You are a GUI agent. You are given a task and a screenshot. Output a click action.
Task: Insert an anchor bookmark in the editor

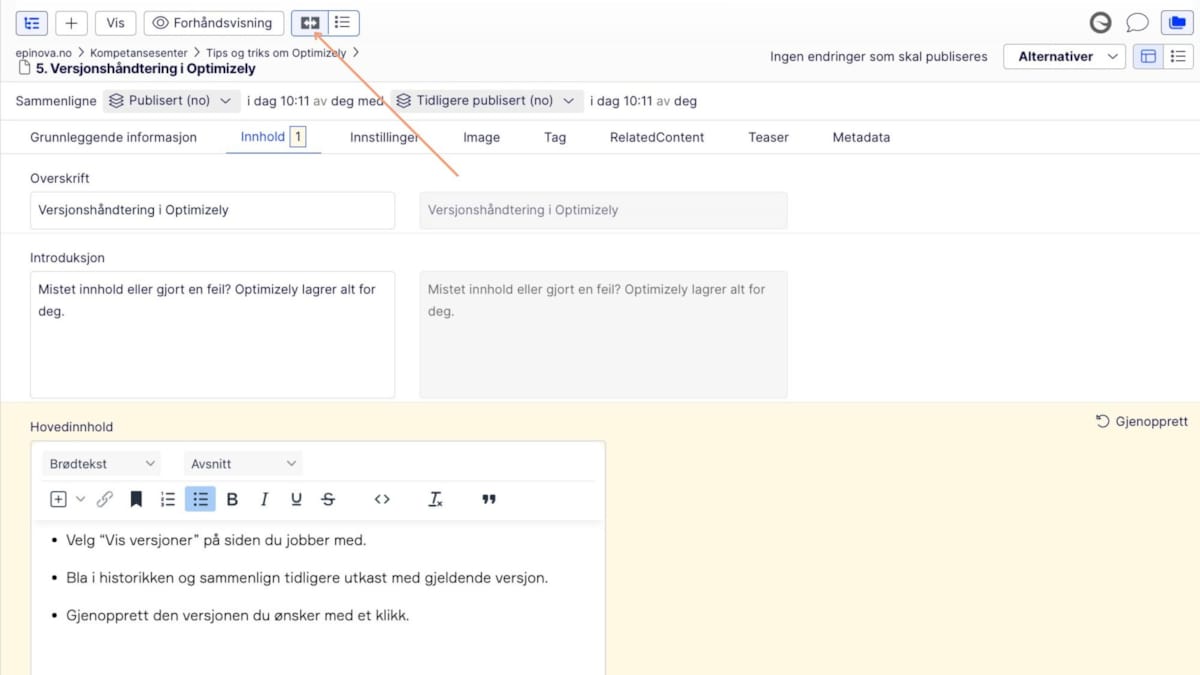[136, 499]
